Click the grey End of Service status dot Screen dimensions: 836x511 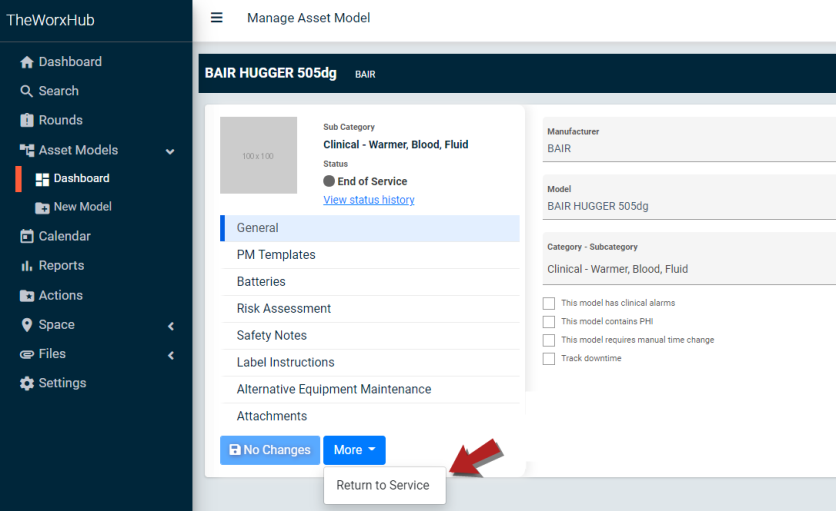click(x=329, y=181)
